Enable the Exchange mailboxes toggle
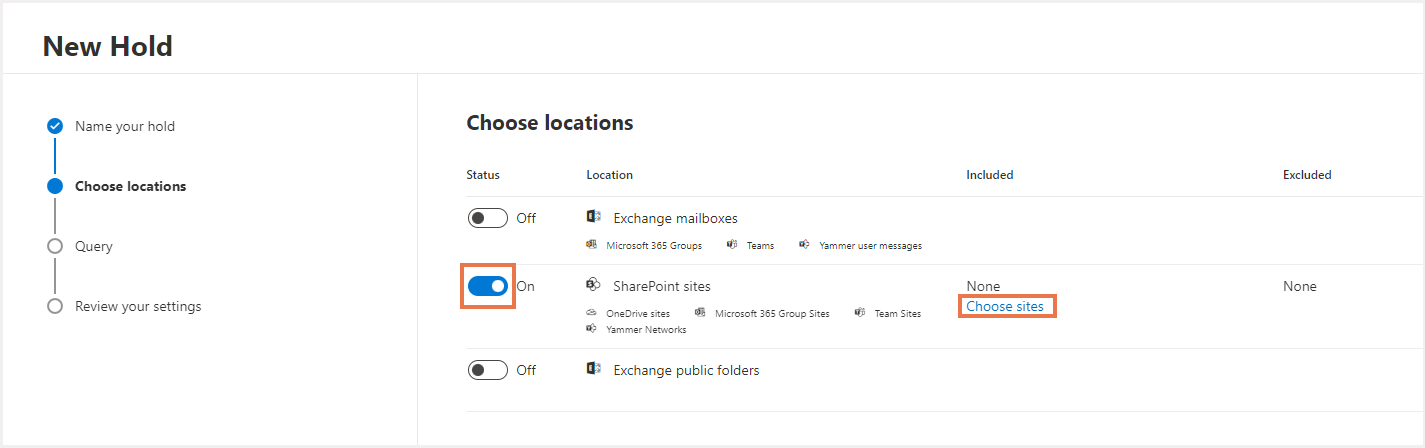 pyautogui.click(x=487, y=218)
